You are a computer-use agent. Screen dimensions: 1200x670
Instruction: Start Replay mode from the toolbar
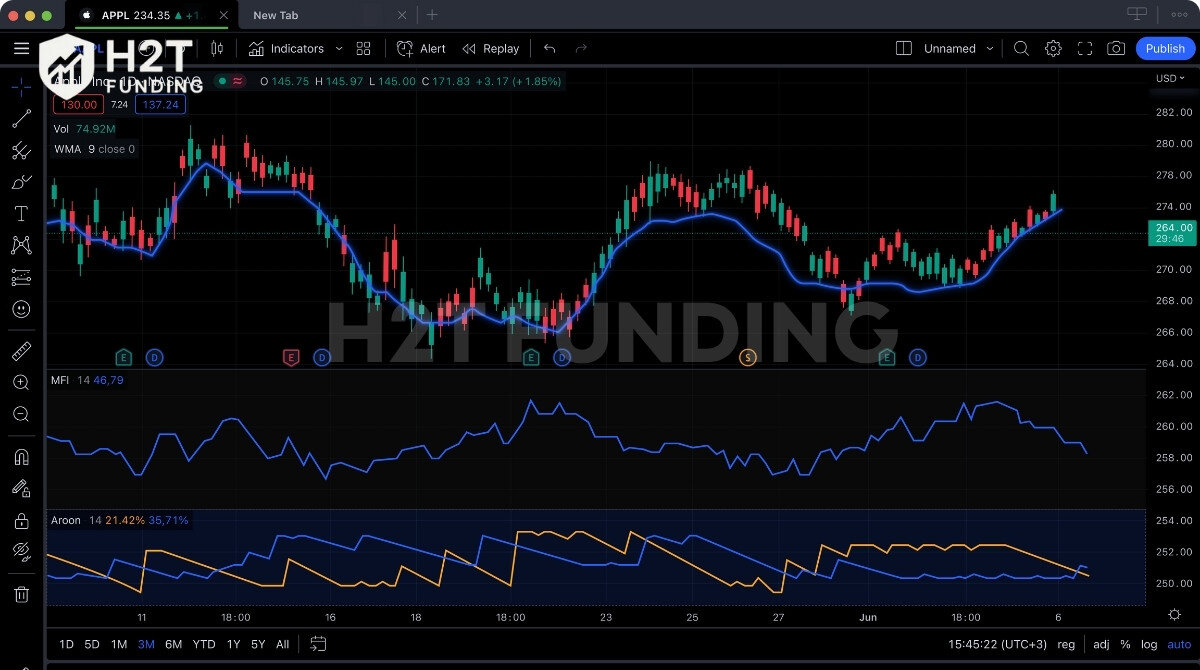490,48
